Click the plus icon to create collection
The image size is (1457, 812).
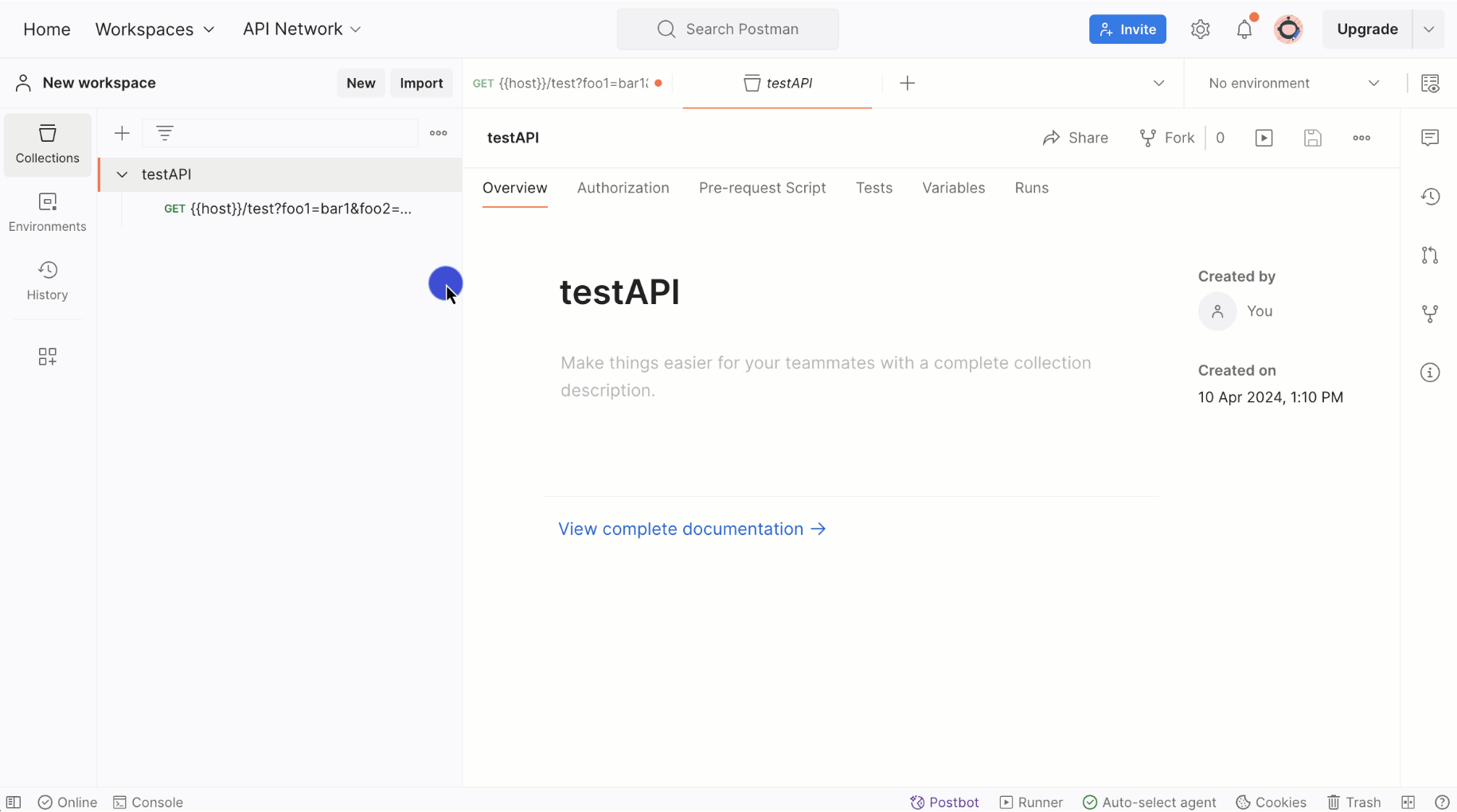[122, 133]
